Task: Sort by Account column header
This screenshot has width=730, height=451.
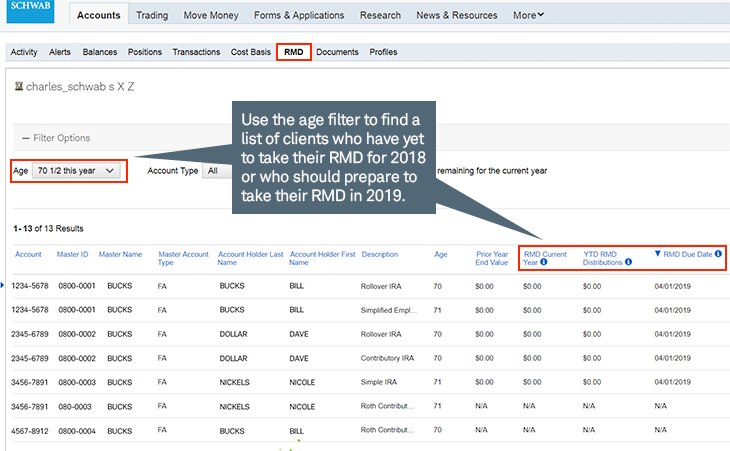Action: click(28, 254)
